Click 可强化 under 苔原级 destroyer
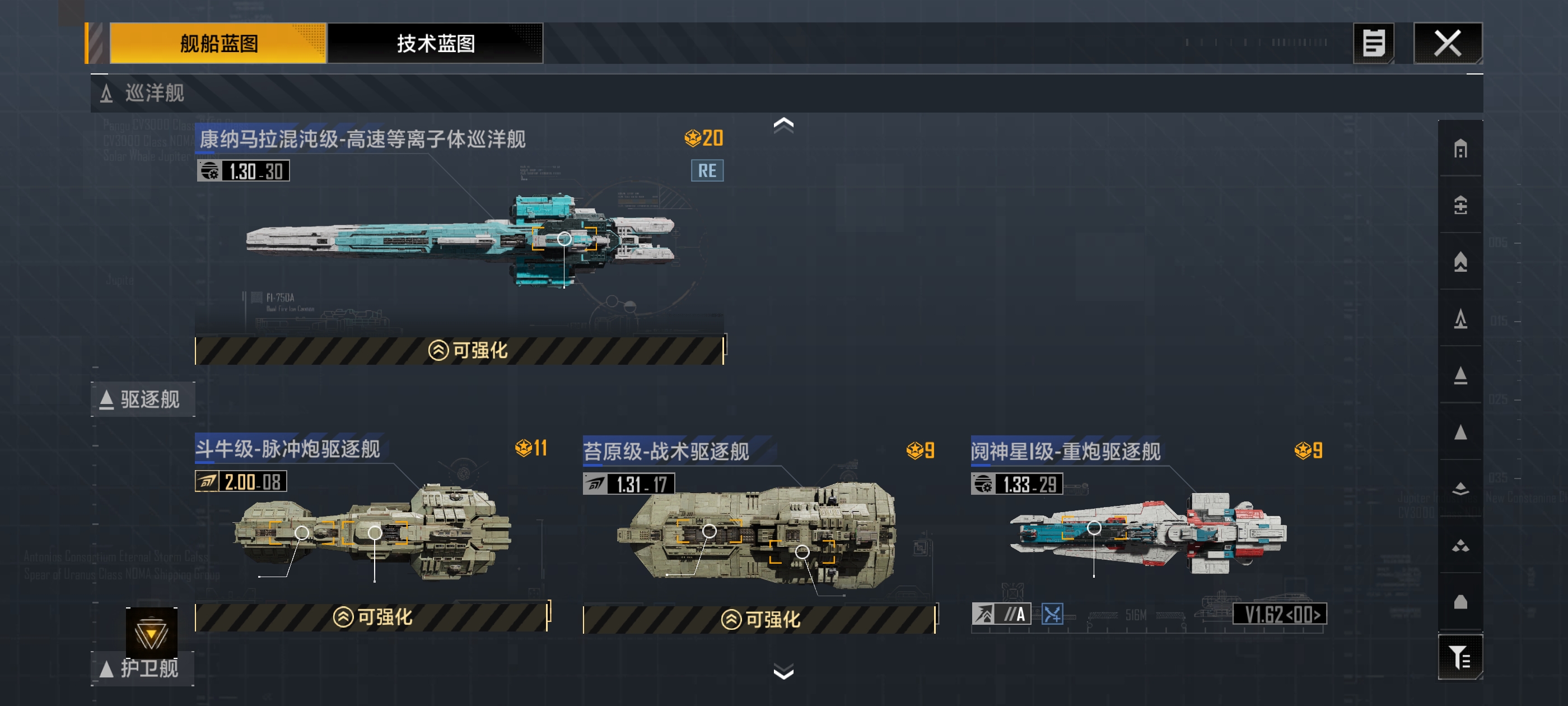This screenshot has width=1568, height=706. (x=760, y=620)
